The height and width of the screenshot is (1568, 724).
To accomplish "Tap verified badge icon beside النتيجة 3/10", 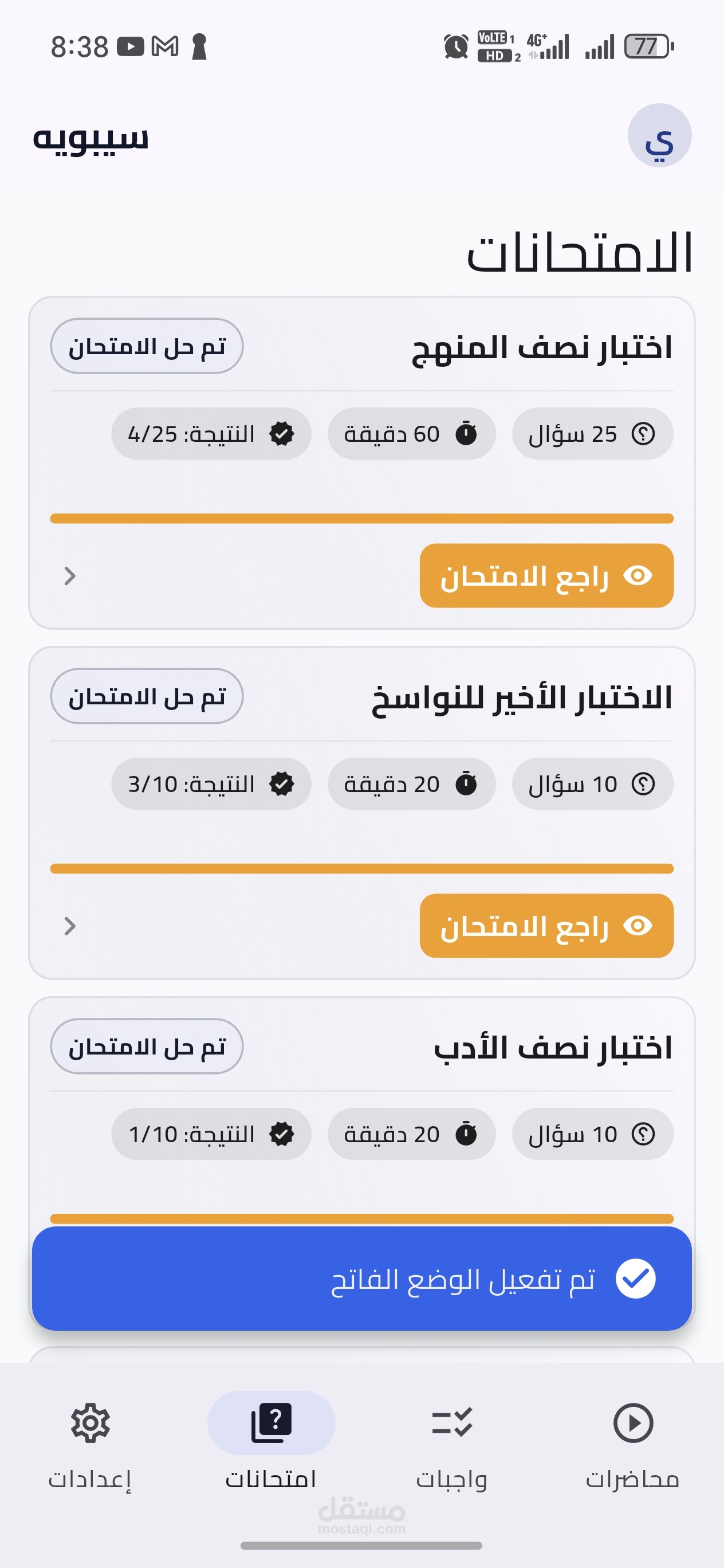I will [x=282, y=783].
